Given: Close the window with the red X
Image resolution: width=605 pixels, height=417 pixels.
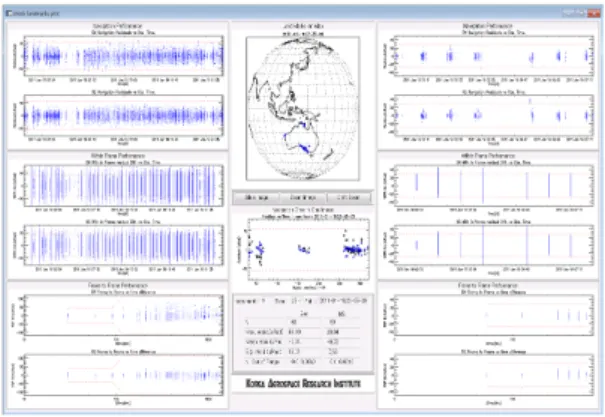Looking at the screenshot, I should [x=593, y=13].
